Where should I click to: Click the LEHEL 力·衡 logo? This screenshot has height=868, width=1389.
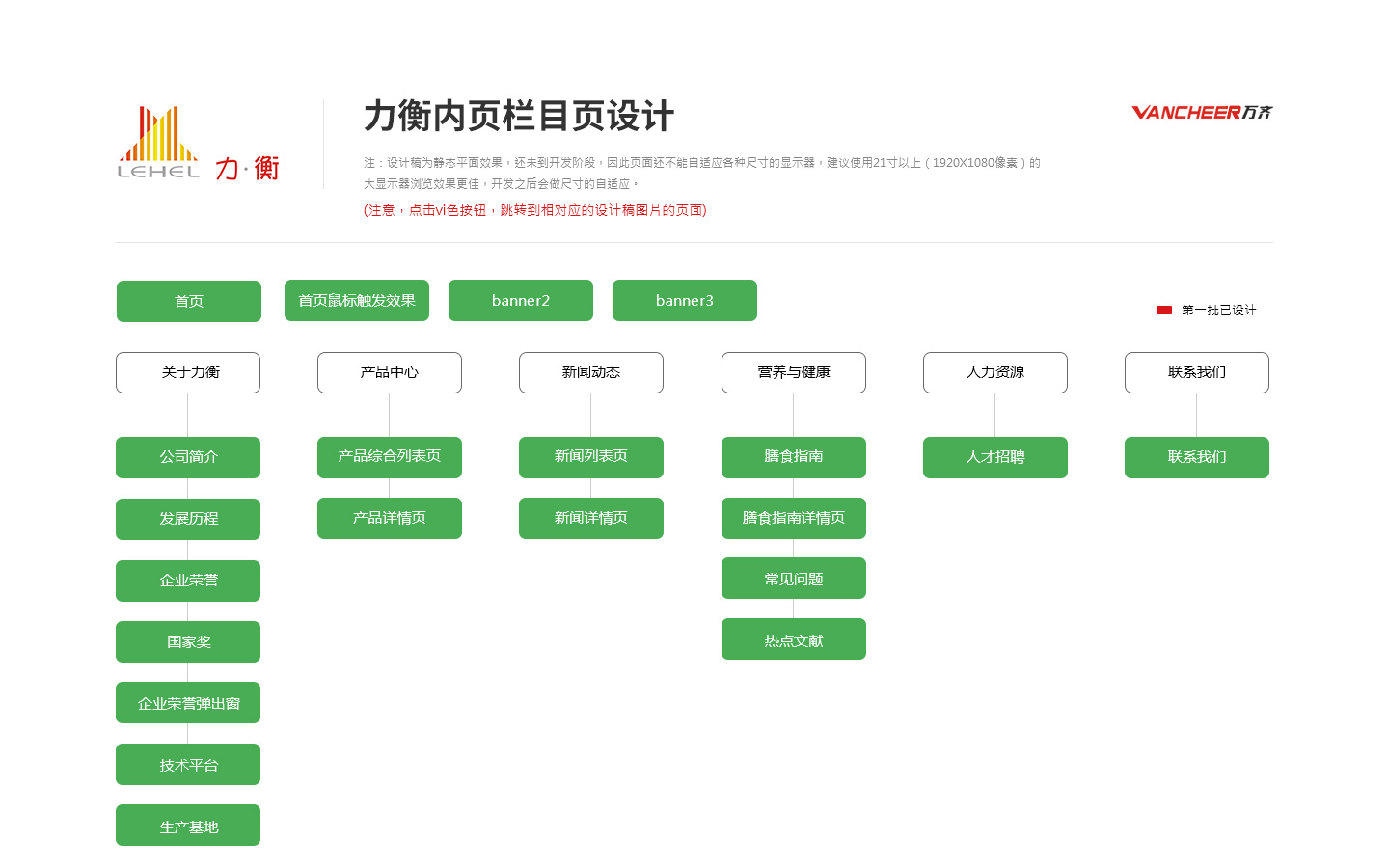click(x=198, y=144)
